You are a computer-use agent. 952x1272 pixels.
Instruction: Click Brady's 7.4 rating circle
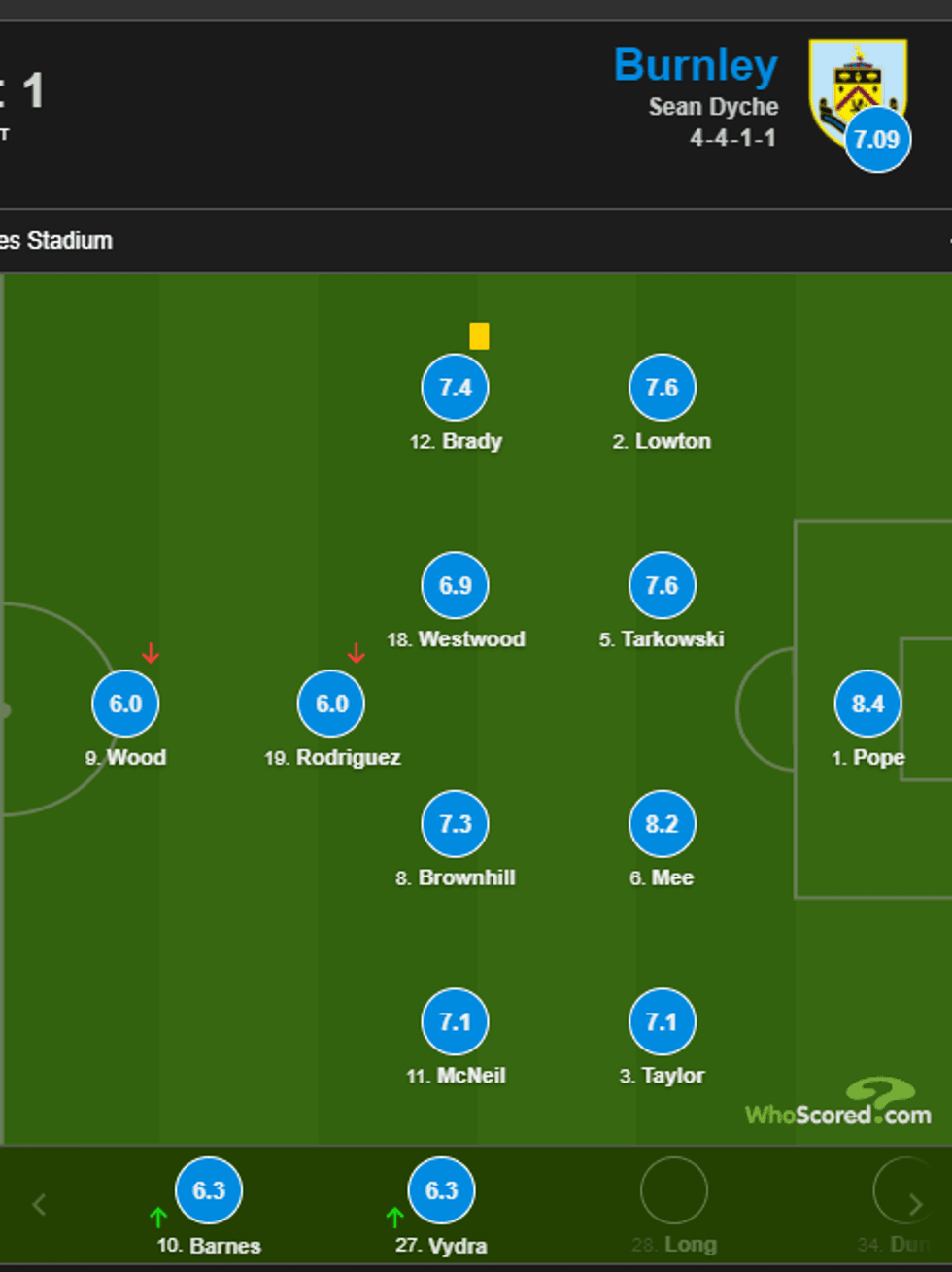[x=455, y=388]
